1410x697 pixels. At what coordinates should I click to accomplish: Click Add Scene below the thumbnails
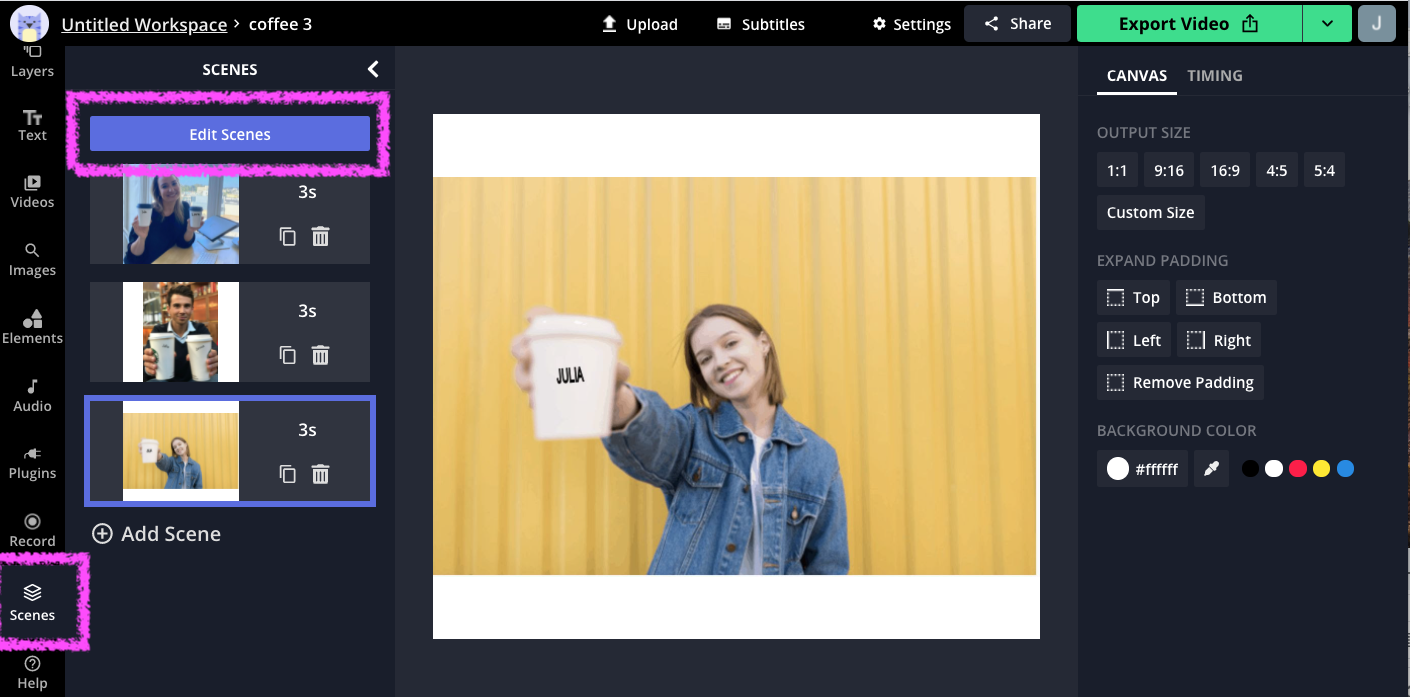pos(156,533)
